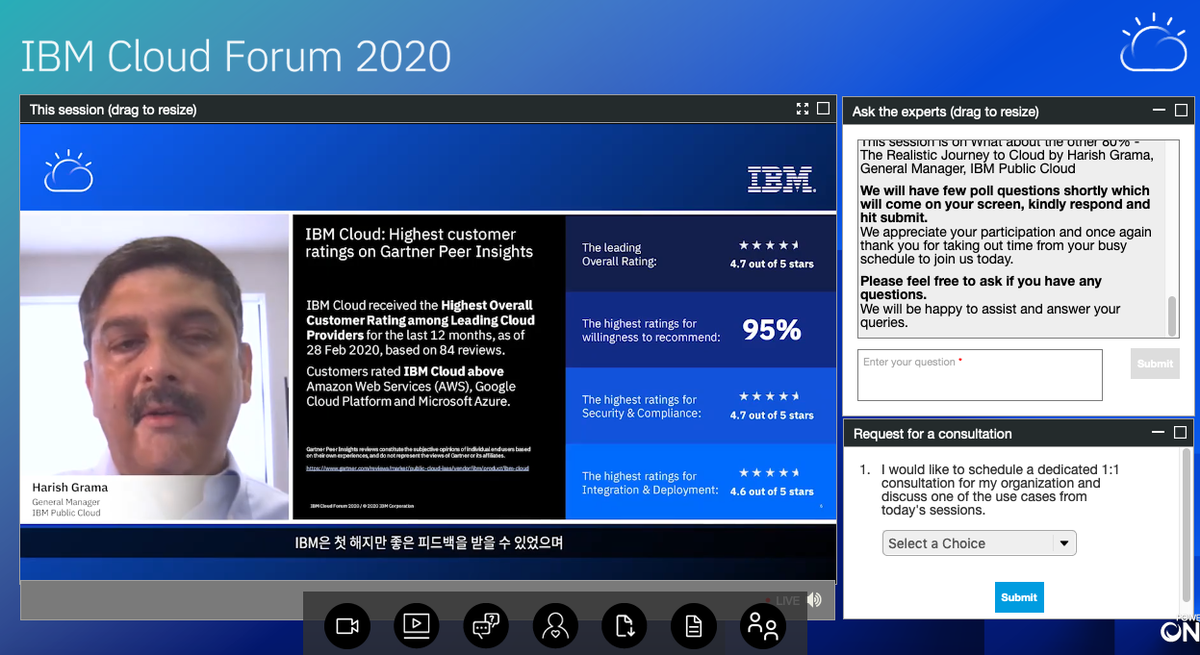Maximize the This session panel
Viewport: 1200px width, 655px height.
click(x=823, y=109)
